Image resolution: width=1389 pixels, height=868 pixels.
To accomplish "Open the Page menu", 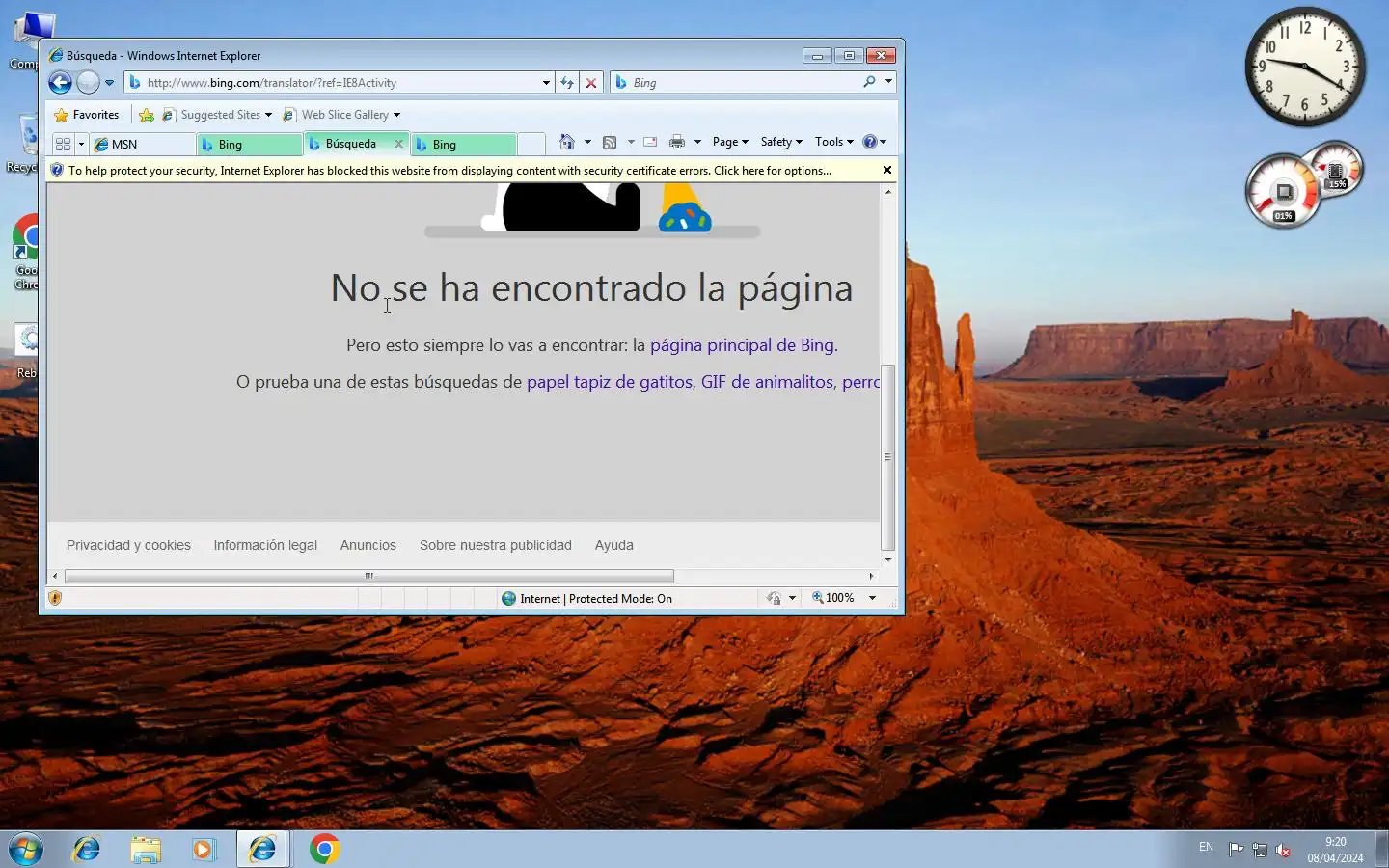I will 730,142.
